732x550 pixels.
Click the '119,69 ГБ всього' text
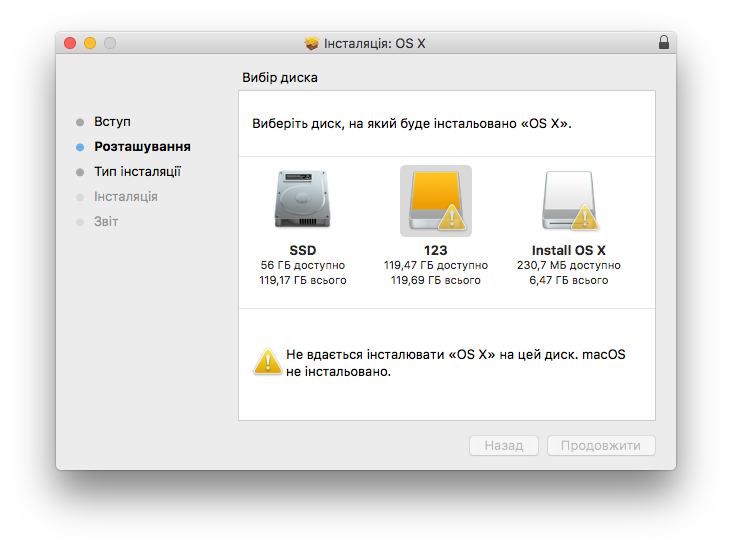[436, 280]
